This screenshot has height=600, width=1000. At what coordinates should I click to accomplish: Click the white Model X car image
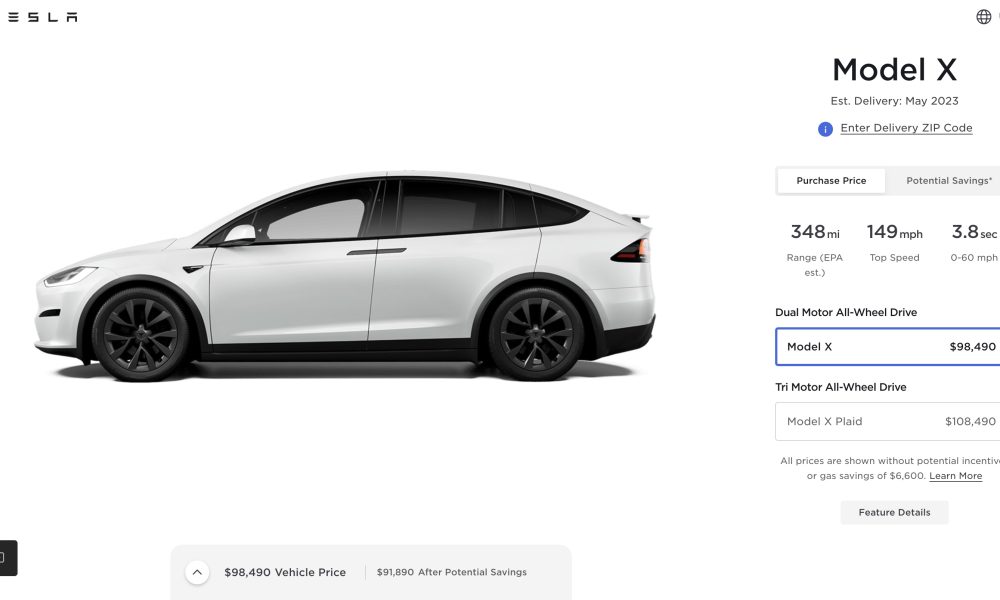(x=344, y=276)
